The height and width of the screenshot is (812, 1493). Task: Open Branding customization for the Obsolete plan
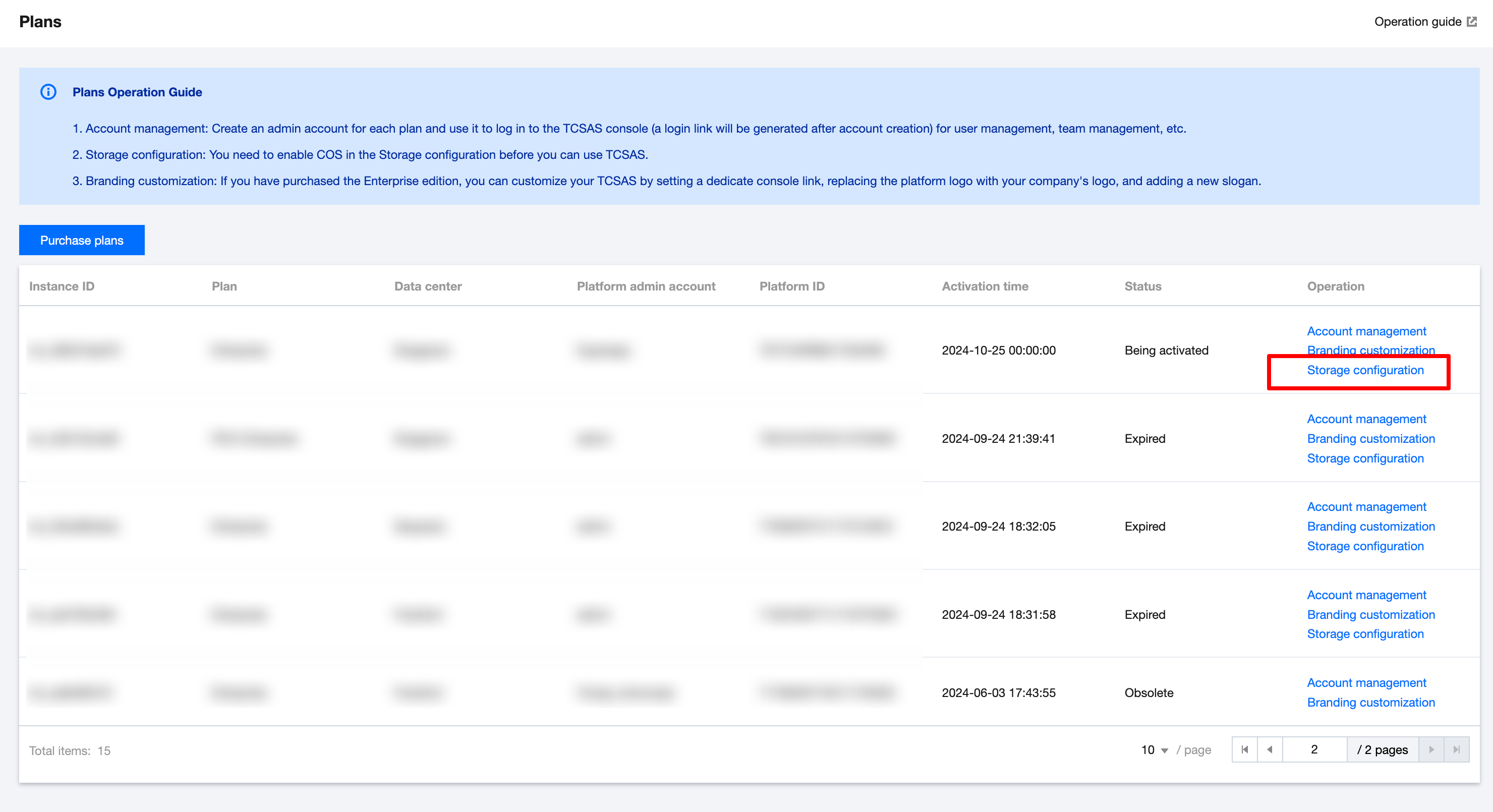point(1371,703)
